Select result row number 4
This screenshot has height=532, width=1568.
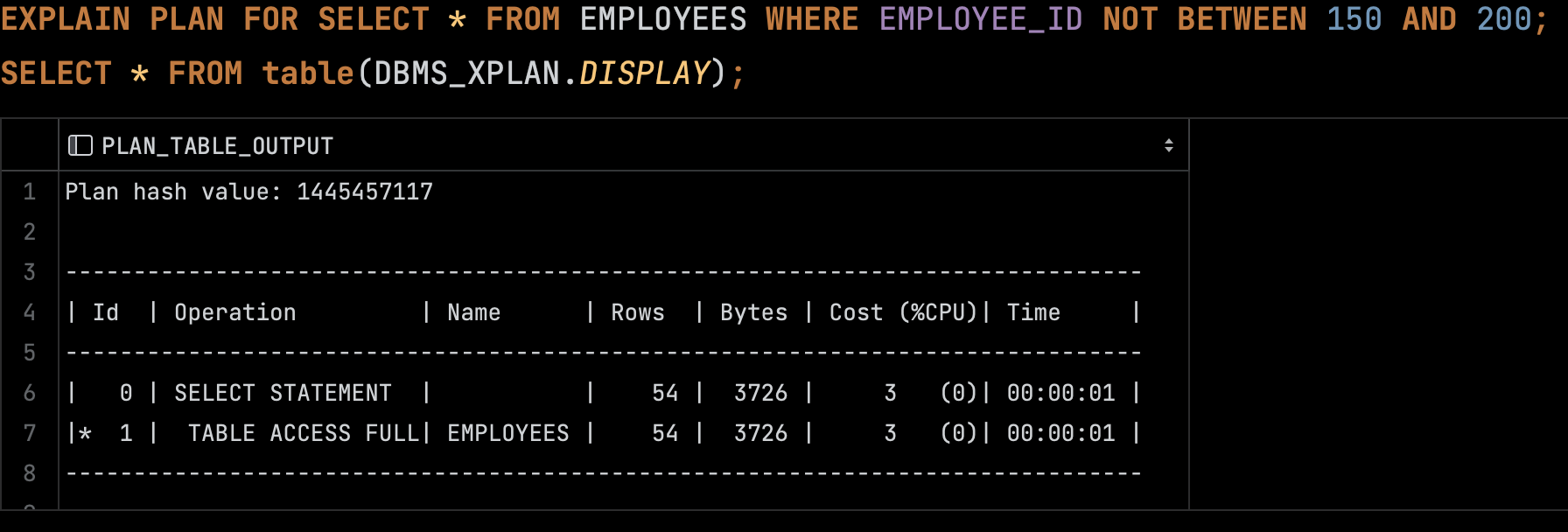(30, 312)
